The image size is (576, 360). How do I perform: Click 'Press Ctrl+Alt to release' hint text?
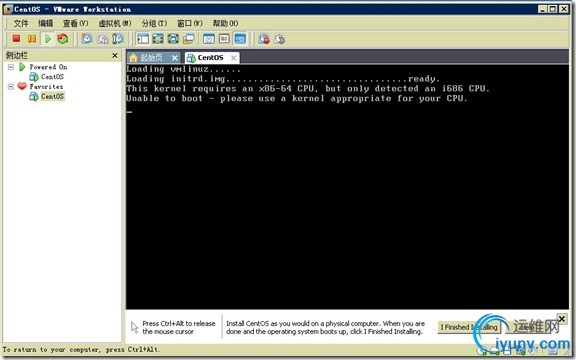(179, 327)
